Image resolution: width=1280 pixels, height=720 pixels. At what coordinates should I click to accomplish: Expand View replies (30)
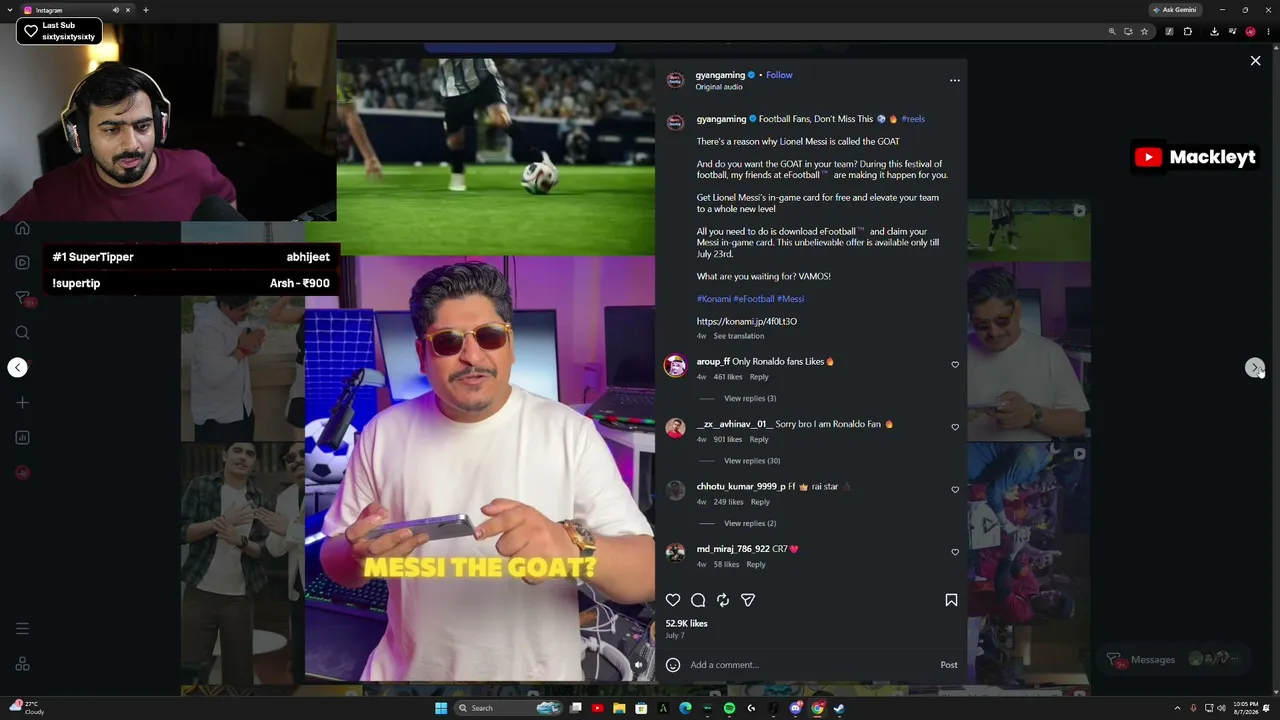tap(752, 461)
